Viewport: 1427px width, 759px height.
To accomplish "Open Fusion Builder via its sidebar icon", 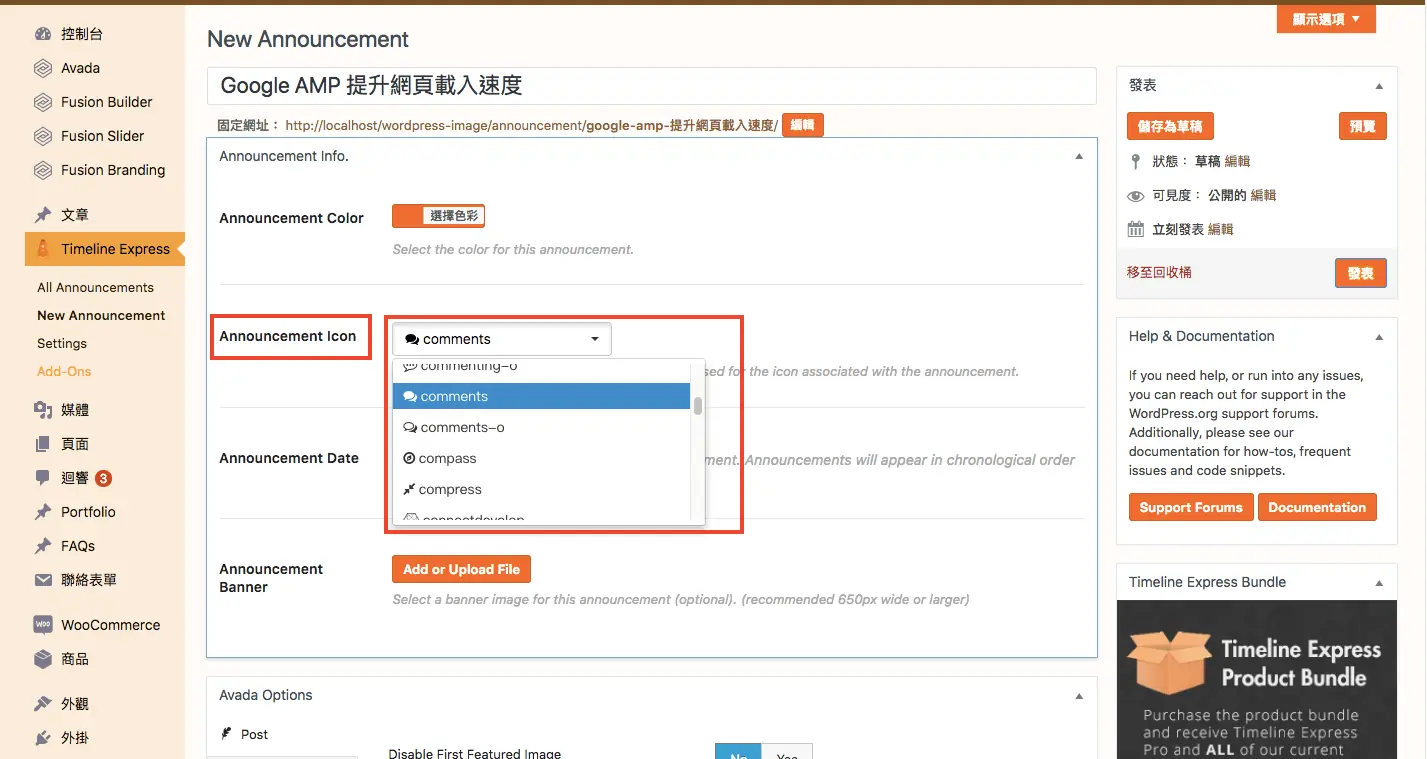I will tap(43, 102).
